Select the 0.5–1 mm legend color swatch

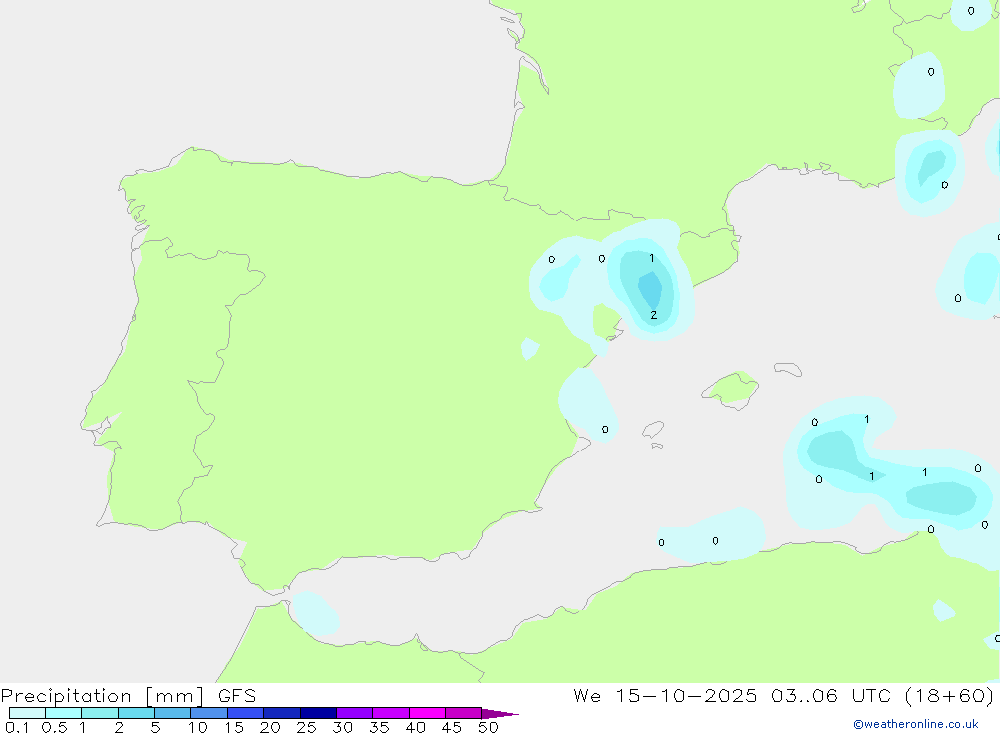pos(63,713)
